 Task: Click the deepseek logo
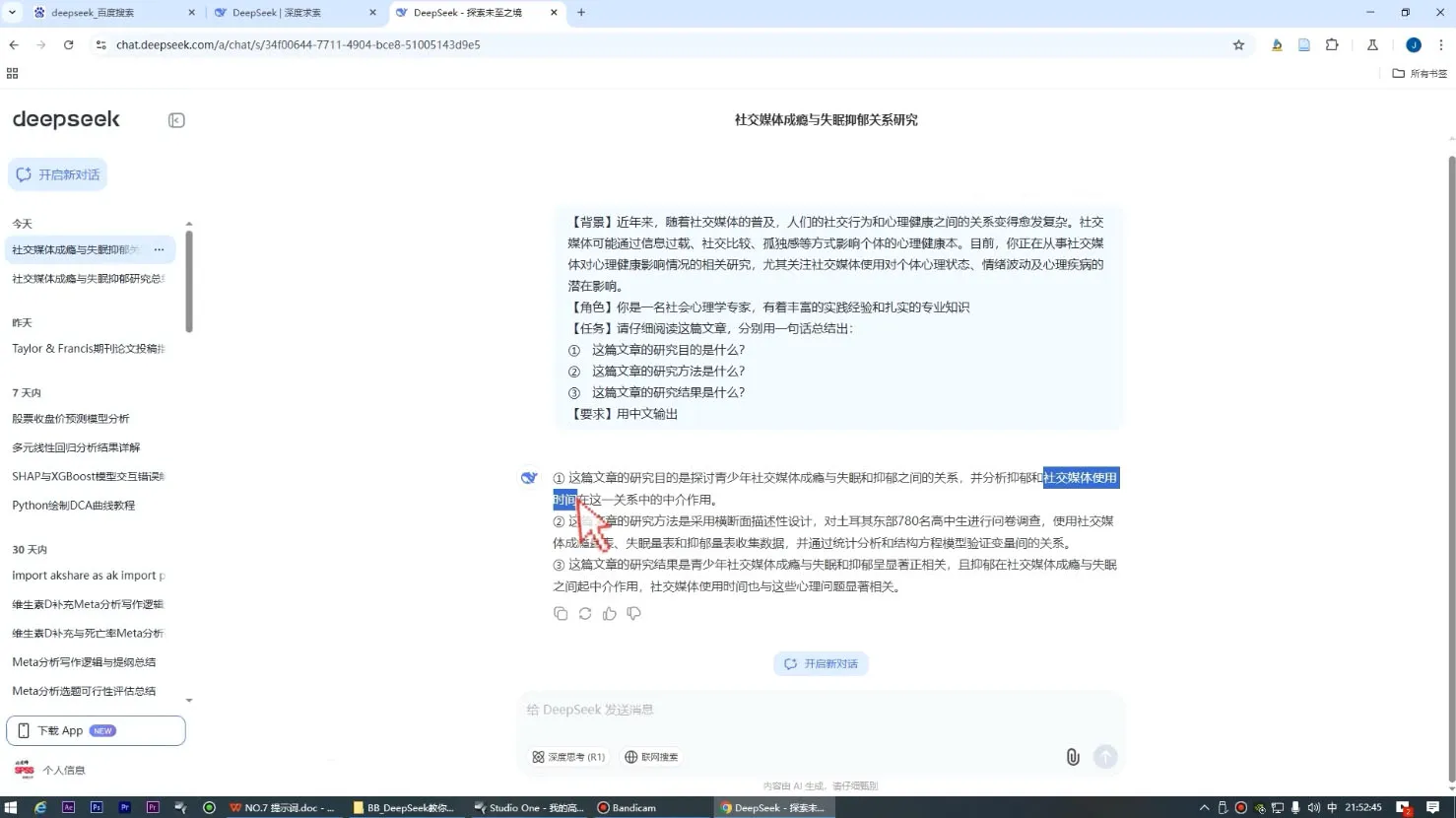(x=65, y=118)
